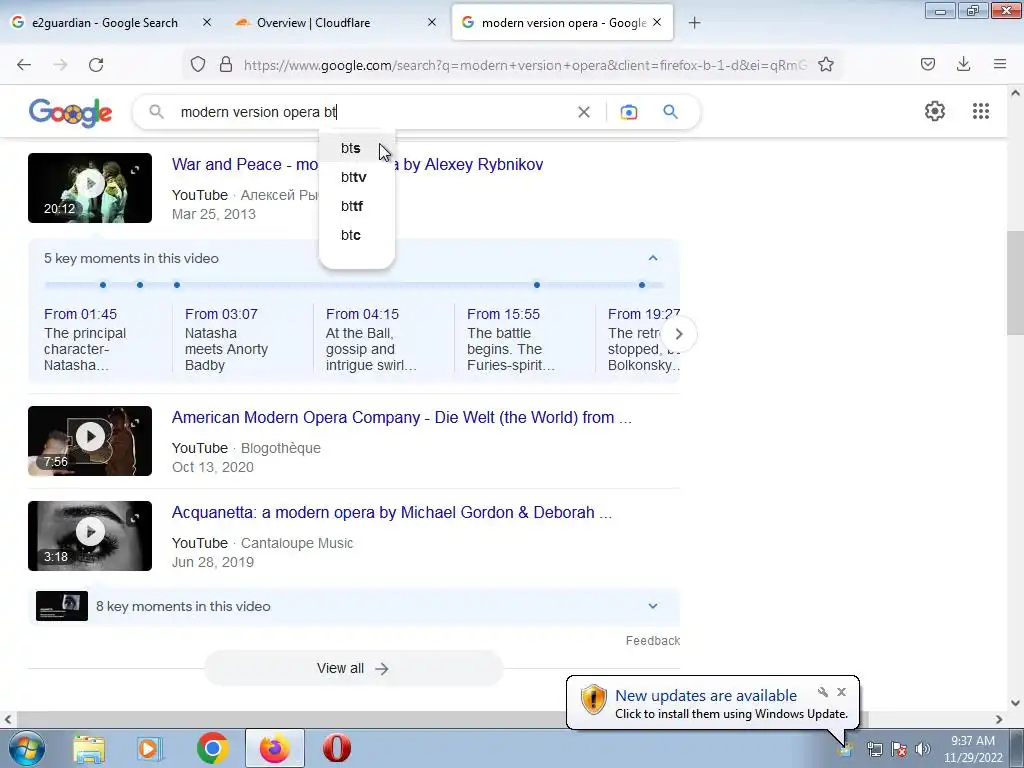Open the Firefox Downloads panel
Image resolution: width=1024 pixels, height=768 pixels.
click(x=963, y=64)
